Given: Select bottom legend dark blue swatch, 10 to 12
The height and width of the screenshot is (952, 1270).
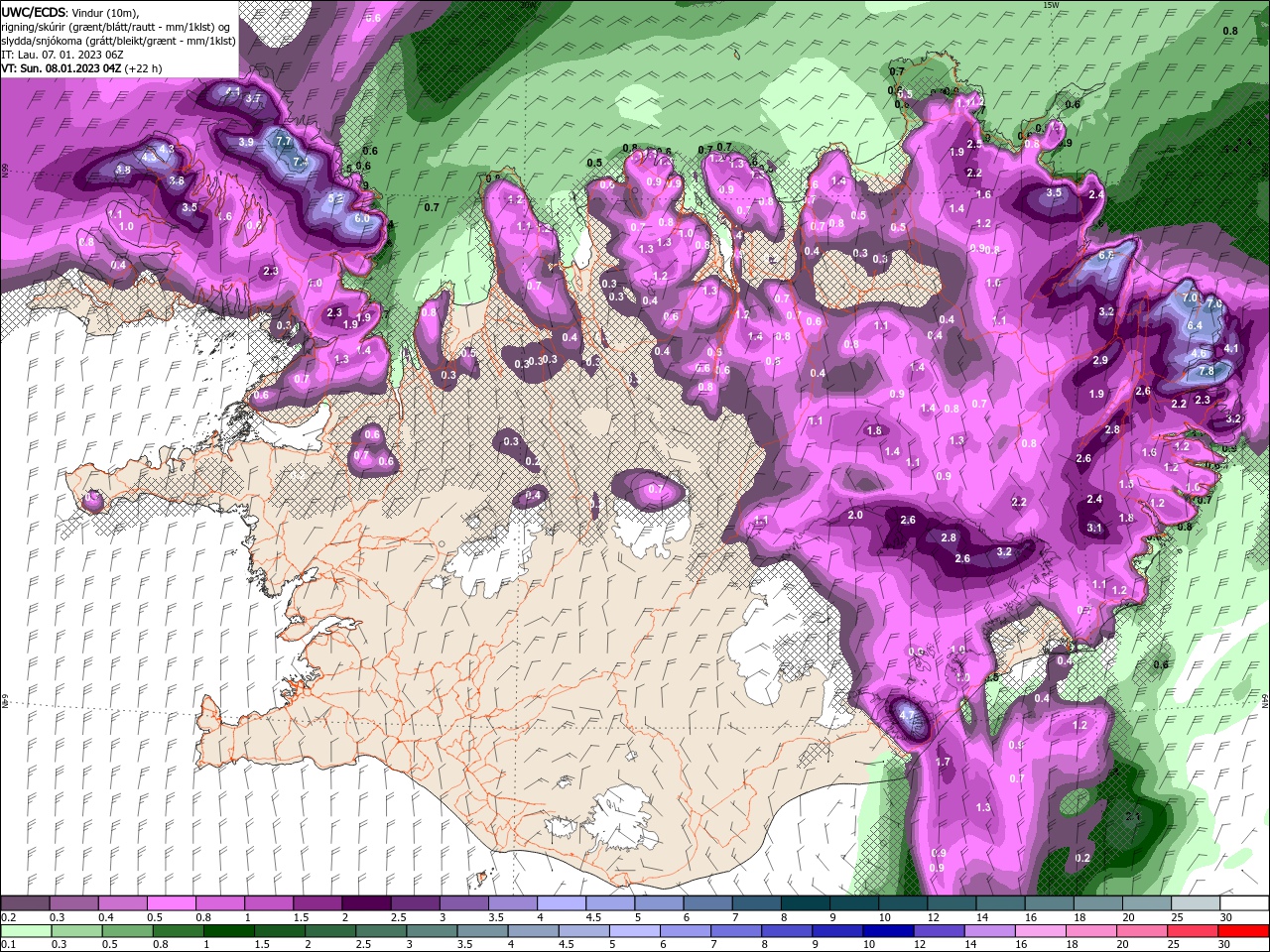Looking at the screenshot, I should 887,930.
